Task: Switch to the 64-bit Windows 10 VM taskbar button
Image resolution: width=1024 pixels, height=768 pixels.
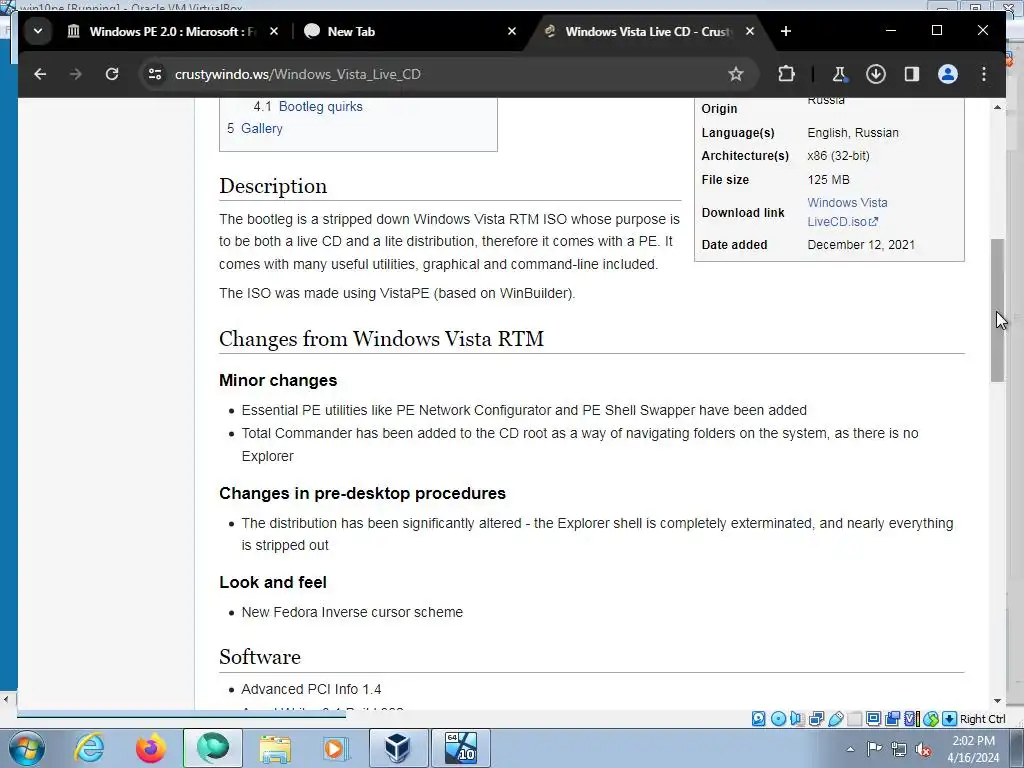Action: tap(460, 748)
